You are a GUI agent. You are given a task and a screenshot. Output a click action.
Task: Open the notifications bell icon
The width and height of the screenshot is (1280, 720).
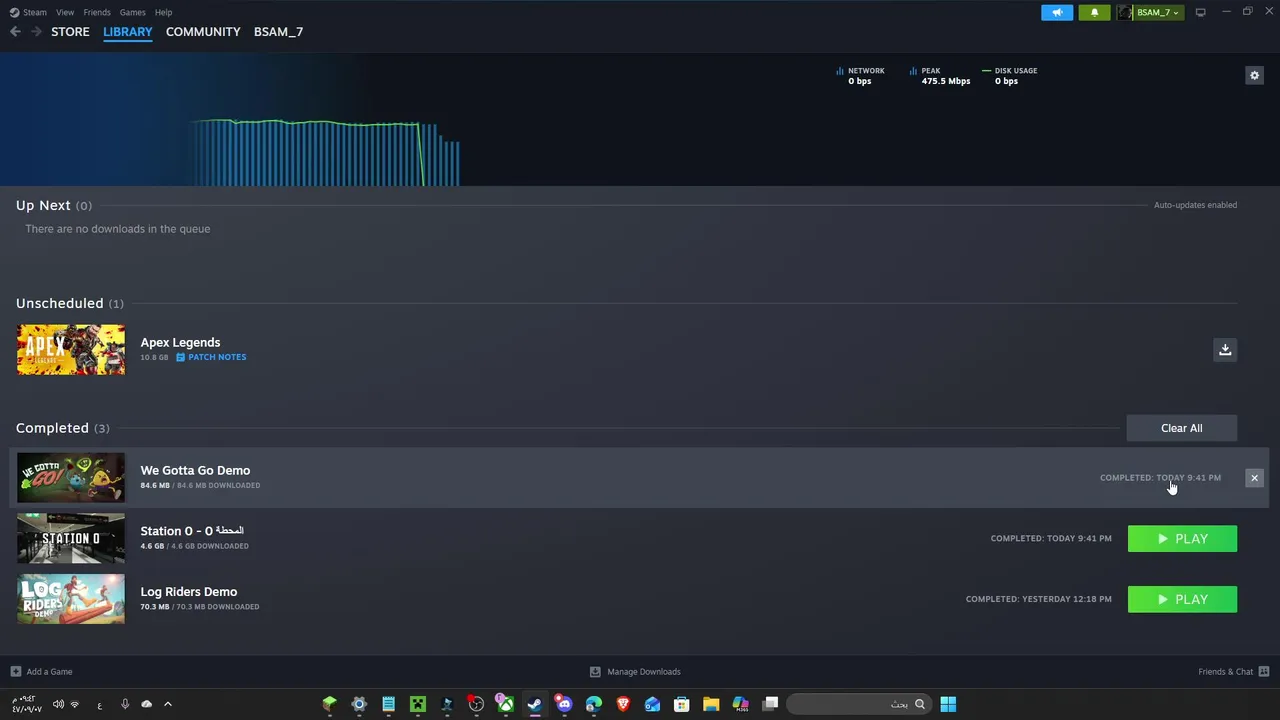(1094, 12)
